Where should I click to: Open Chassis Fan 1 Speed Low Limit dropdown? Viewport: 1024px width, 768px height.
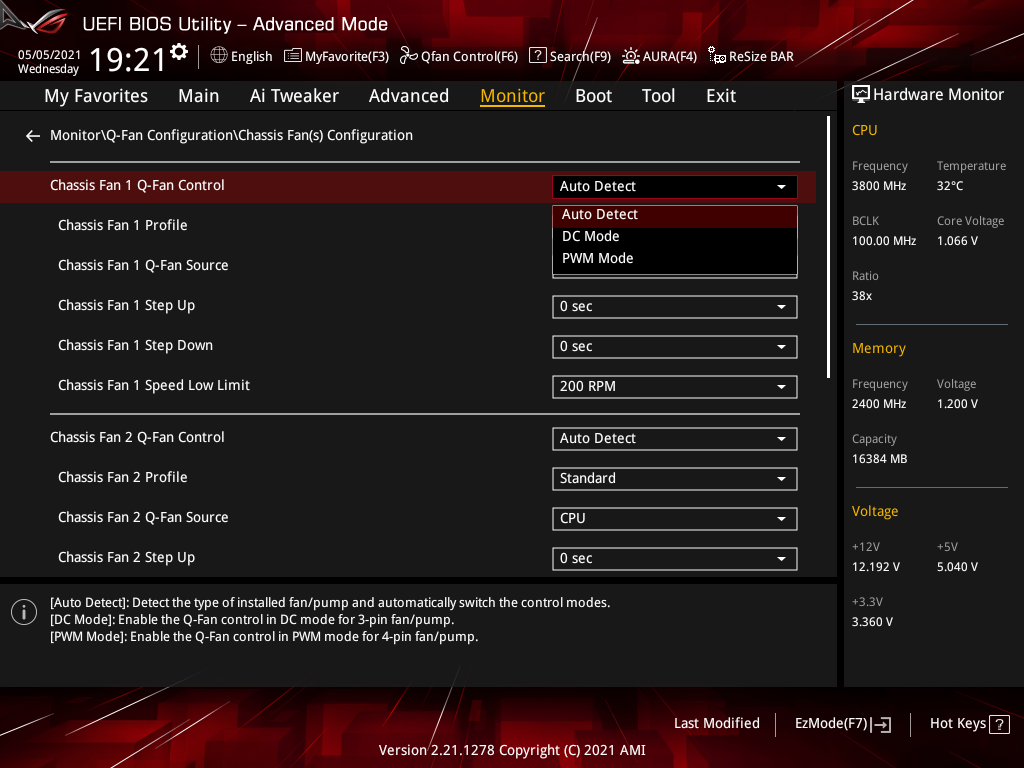[675, 387]
